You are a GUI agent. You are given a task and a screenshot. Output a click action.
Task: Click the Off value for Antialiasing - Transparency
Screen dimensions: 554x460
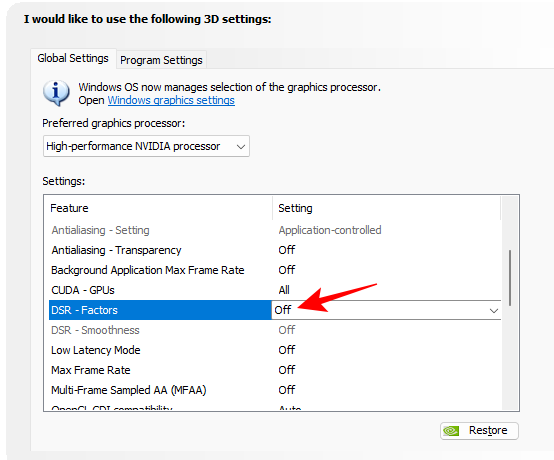pyautogui.click(x=287, y=250)
